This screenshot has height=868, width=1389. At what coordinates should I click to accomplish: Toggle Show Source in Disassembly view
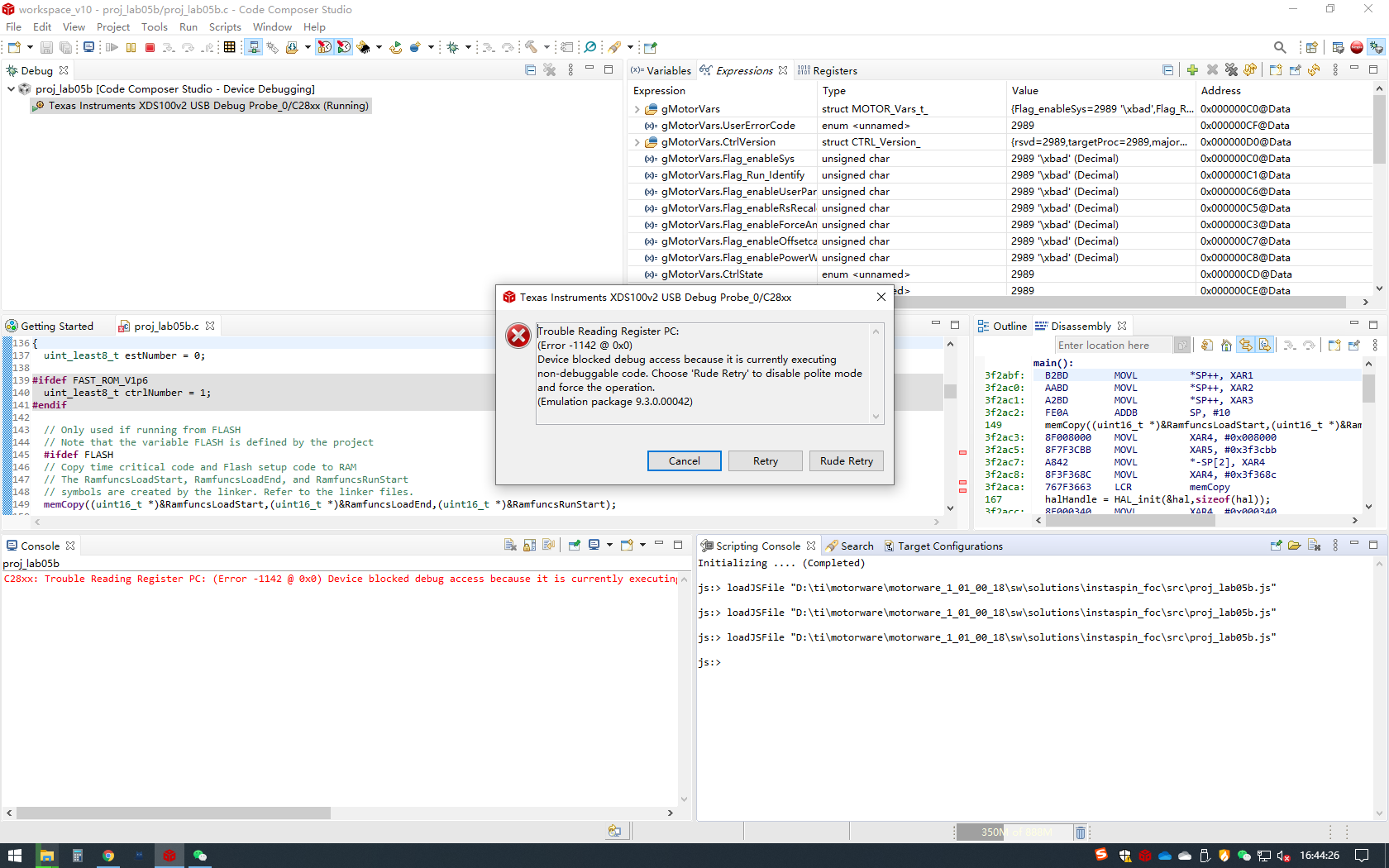pyautogui.click(x=1264, y=346)
